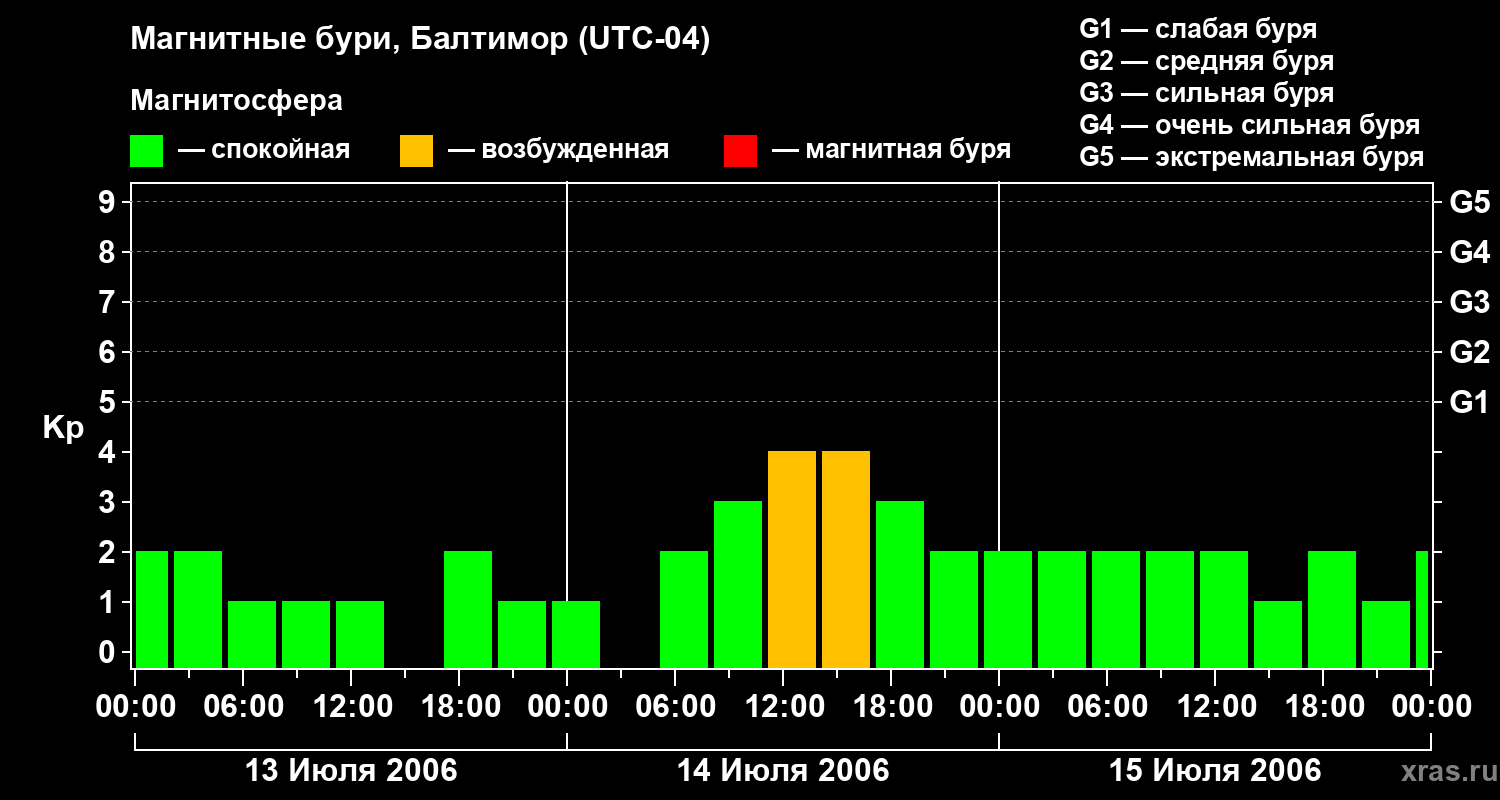Screen dimensions: 1500x800
Task: Click the Kp 2 bar starting 12:00 on 15 July
Action: pos(1224,610)
